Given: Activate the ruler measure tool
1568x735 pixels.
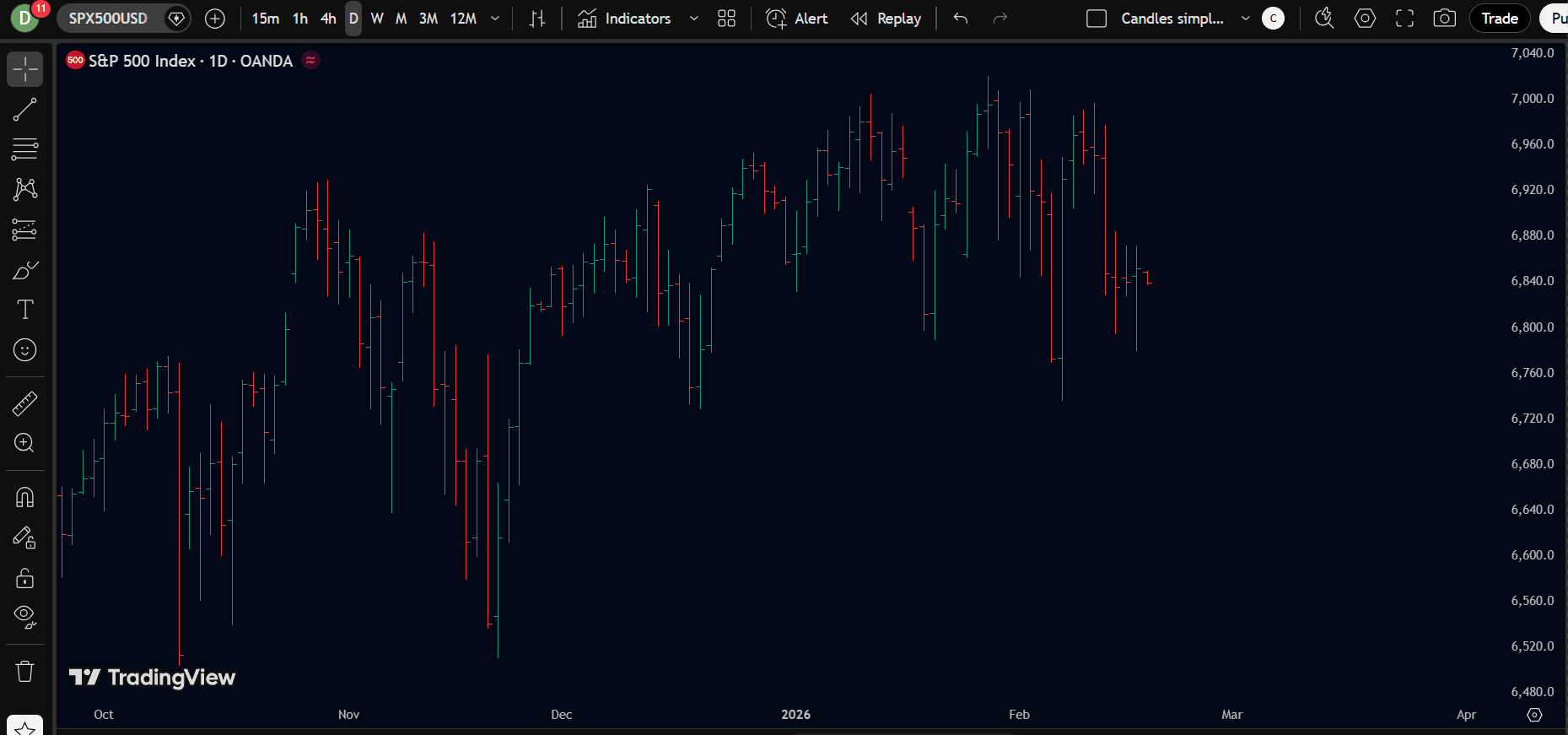Looking at the screenshot, I should [25, 403].
